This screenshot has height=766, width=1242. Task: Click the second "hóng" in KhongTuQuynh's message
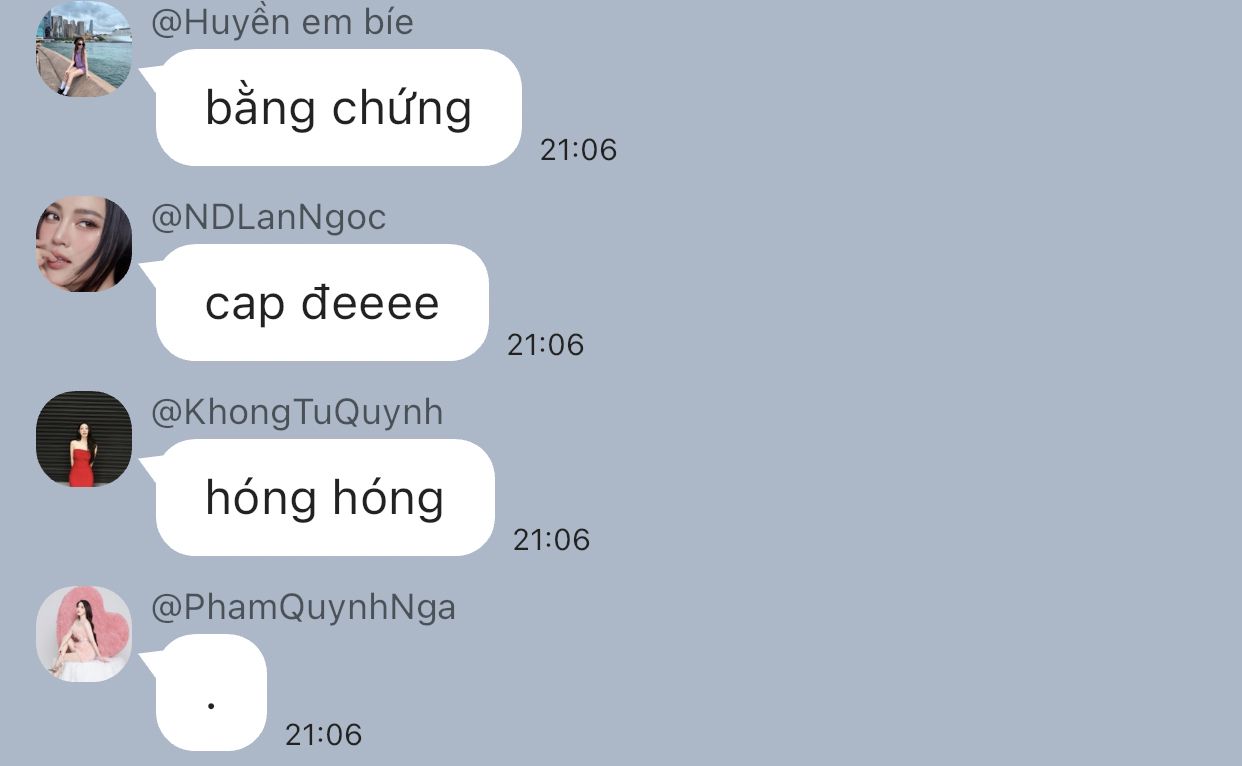click(x=388, y=497)
